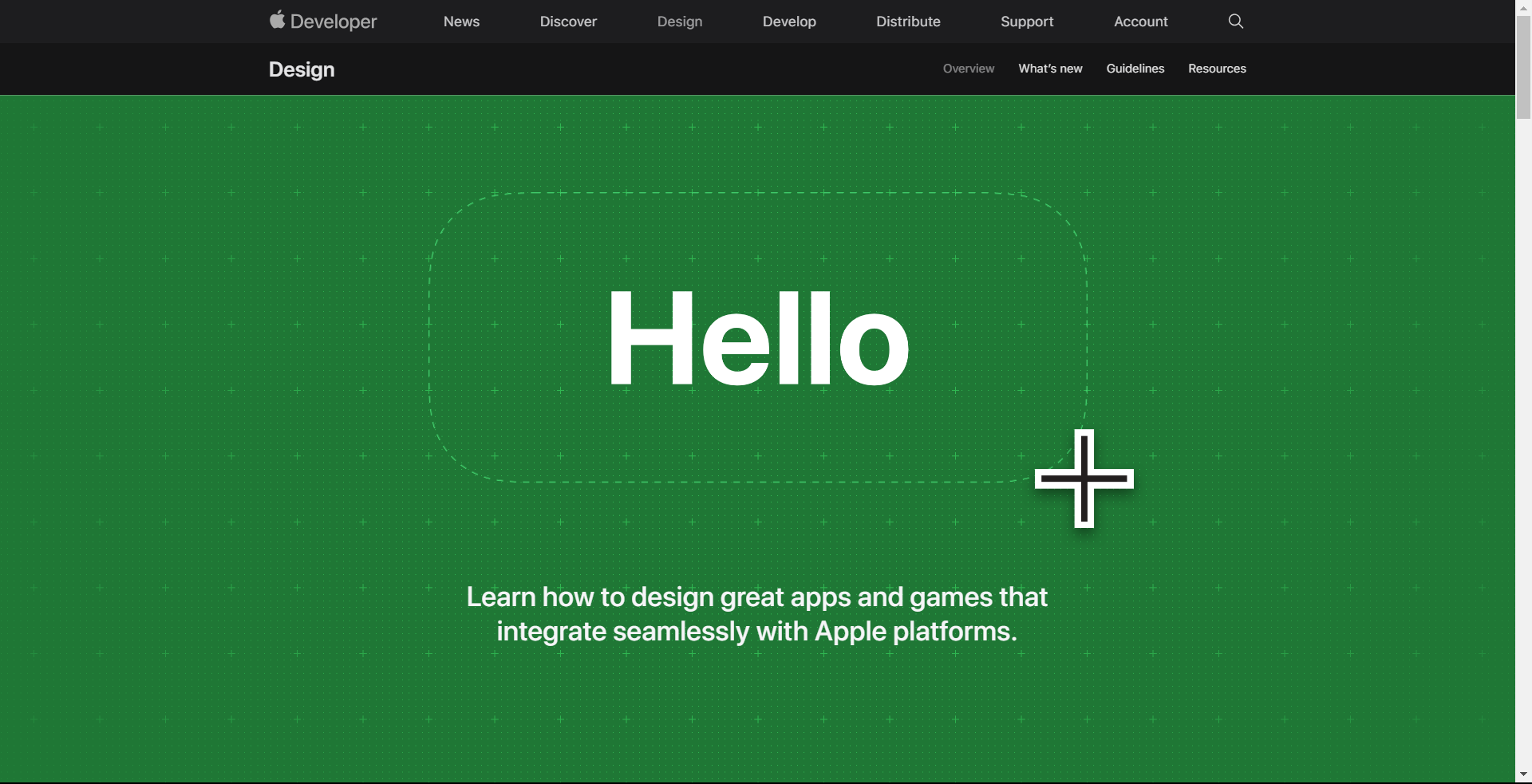The height and width of the screenshot is (784, 1532).
Task: View the Guidelines tab
Action: (x=1135, y=69)
